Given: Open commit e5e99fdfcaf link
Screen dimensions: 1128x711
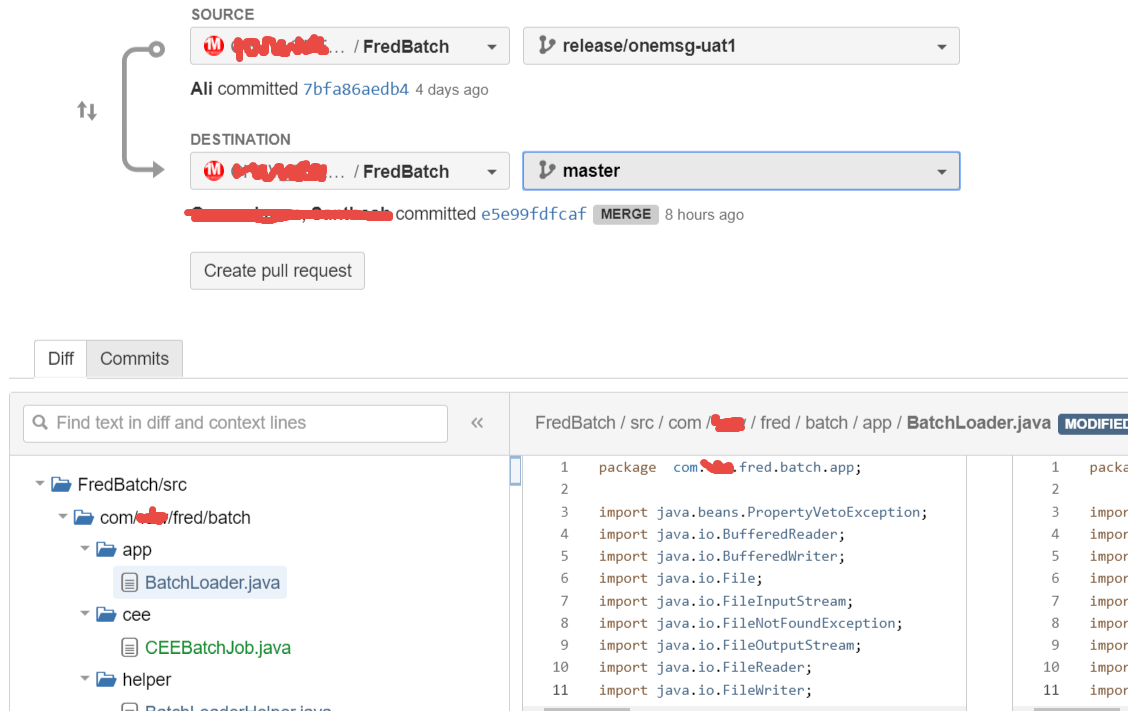Looking at the screenshot, I should point(534,214).
